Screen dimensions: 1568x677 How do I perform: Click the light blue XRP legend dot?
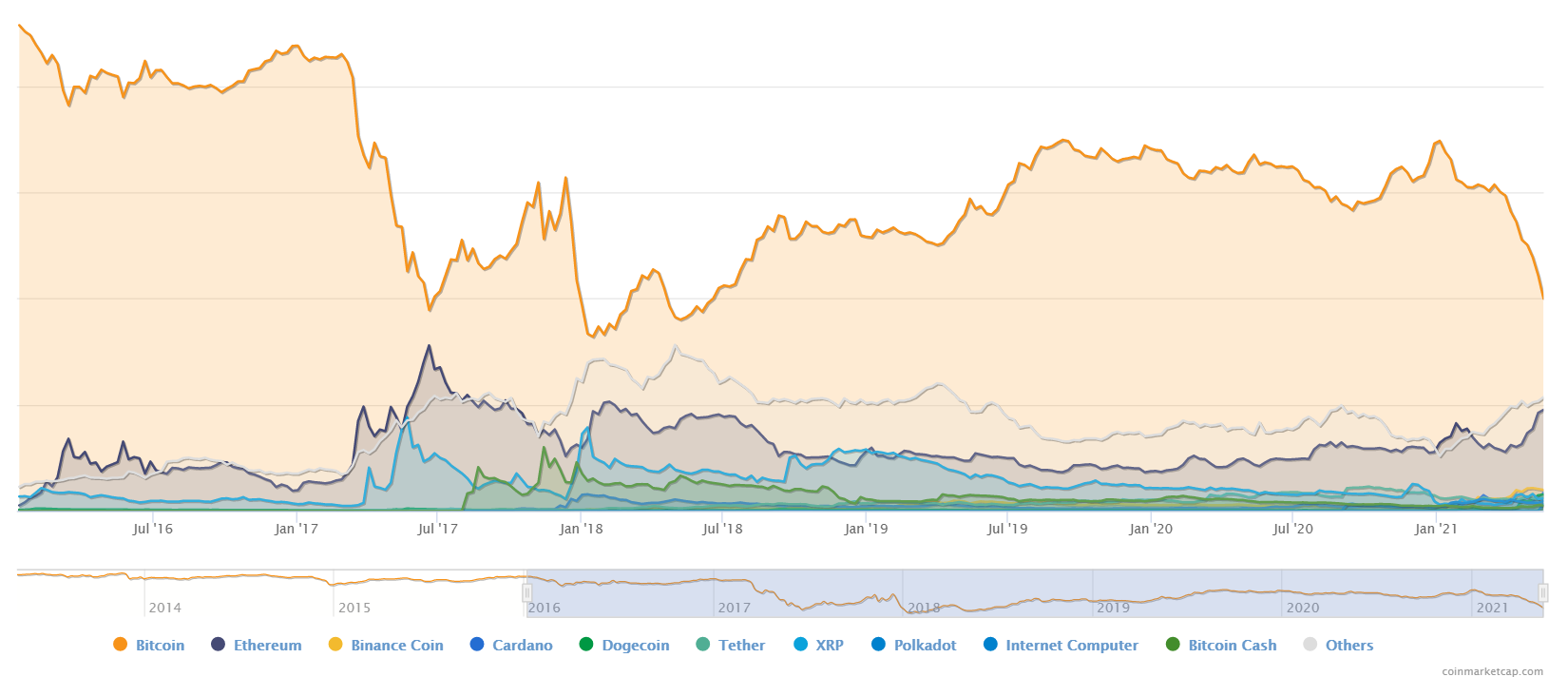click(x=800, y=645)
